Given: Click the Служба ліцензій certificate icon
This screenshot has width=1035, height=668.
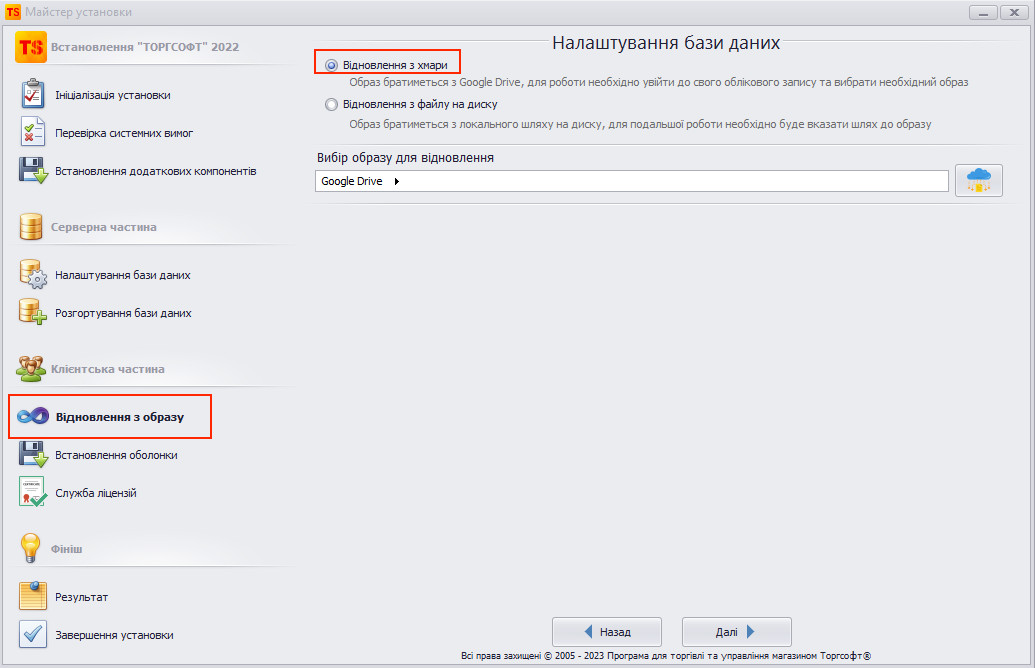Looking at the screenshot, I should coord(33,493).
